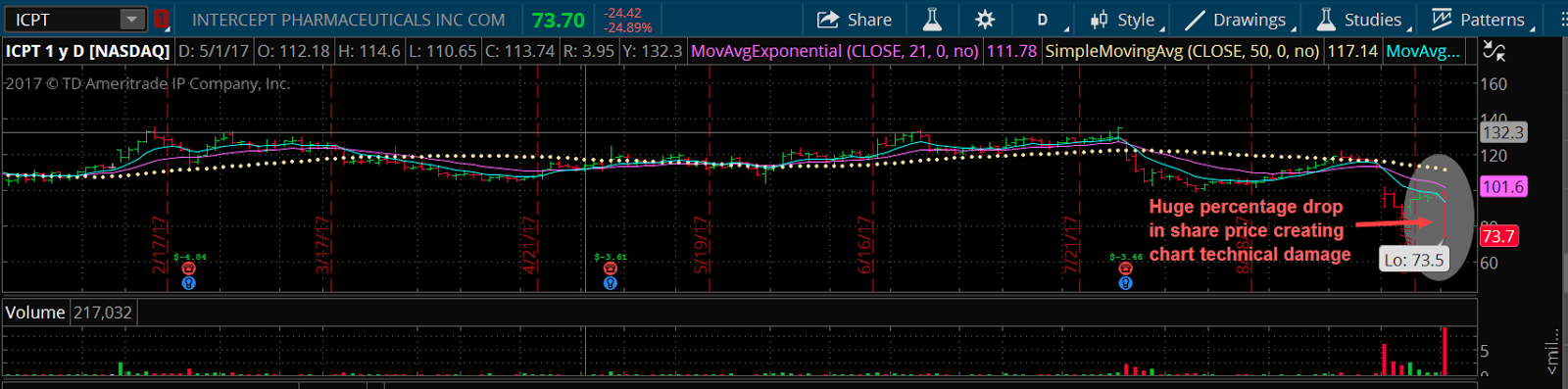The width and height of the screenshot is (1568, 389).
Task: Click the MovAvgExponential (CLOSE, 21, 0, no) label
Action: (835, 51)
